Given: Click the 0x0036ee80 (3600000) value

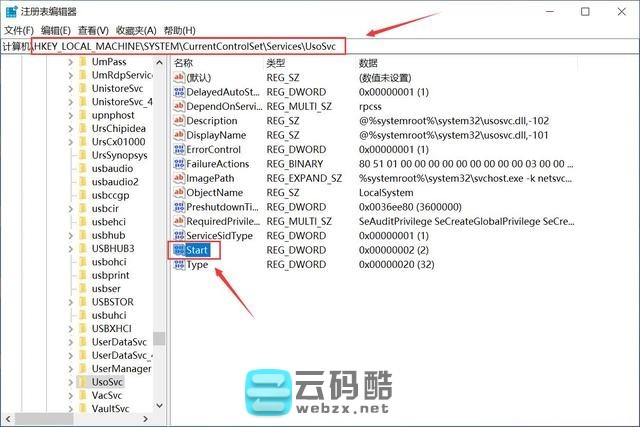Looking at the screenshot, I should 410,207.
